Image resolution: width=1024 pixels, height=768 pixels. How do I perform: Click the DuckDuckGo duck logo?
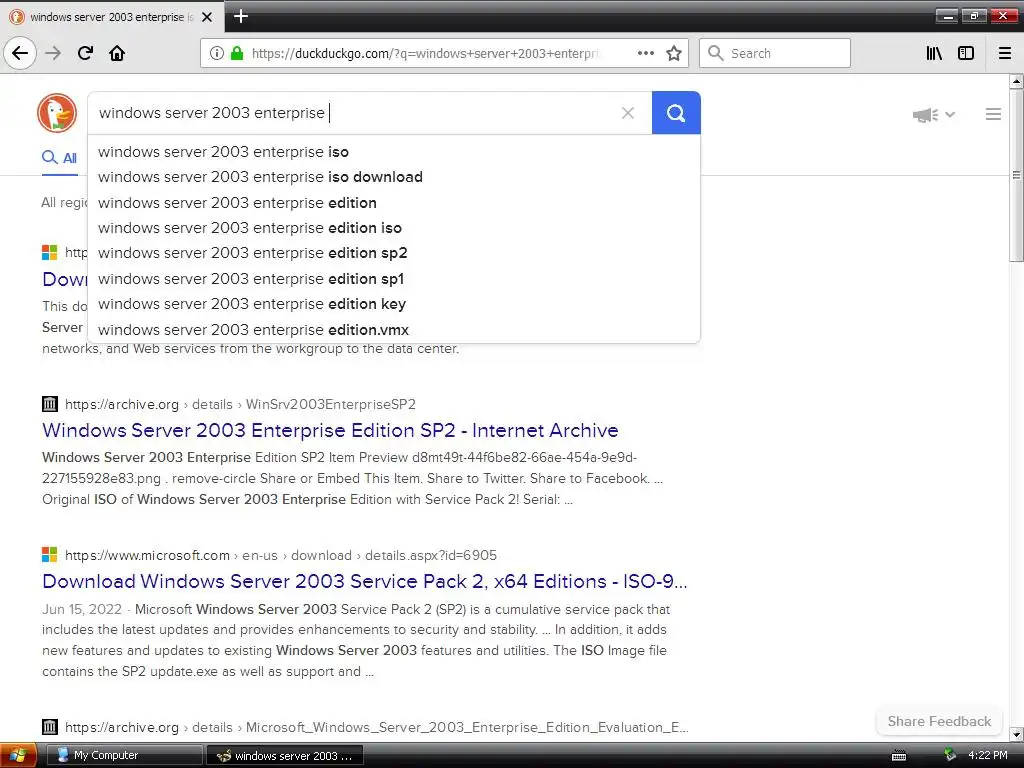(57, 113)
